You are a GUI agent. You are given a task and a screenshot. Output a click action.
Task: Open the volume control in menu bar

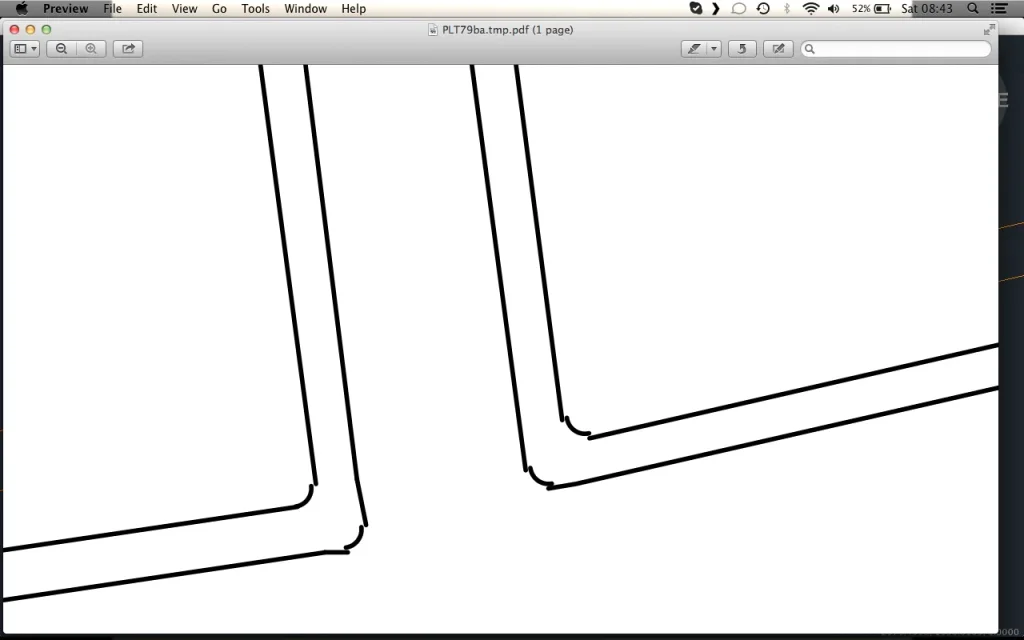click(833, 8)
